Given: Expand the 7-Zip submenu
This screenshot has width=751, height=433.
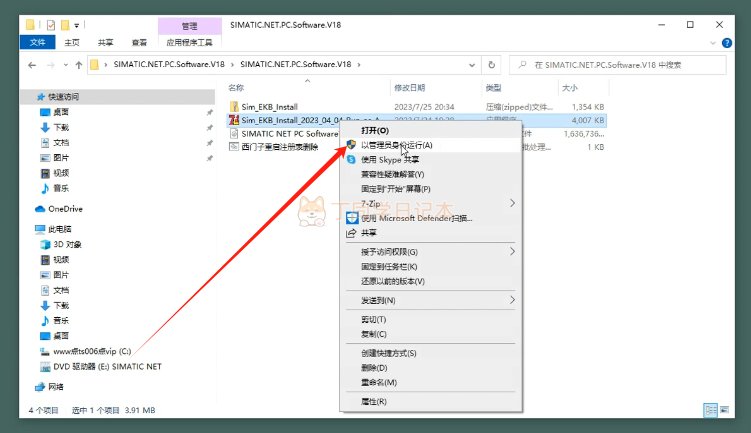Looking at the screenshot, I should (x=431, y=204).
